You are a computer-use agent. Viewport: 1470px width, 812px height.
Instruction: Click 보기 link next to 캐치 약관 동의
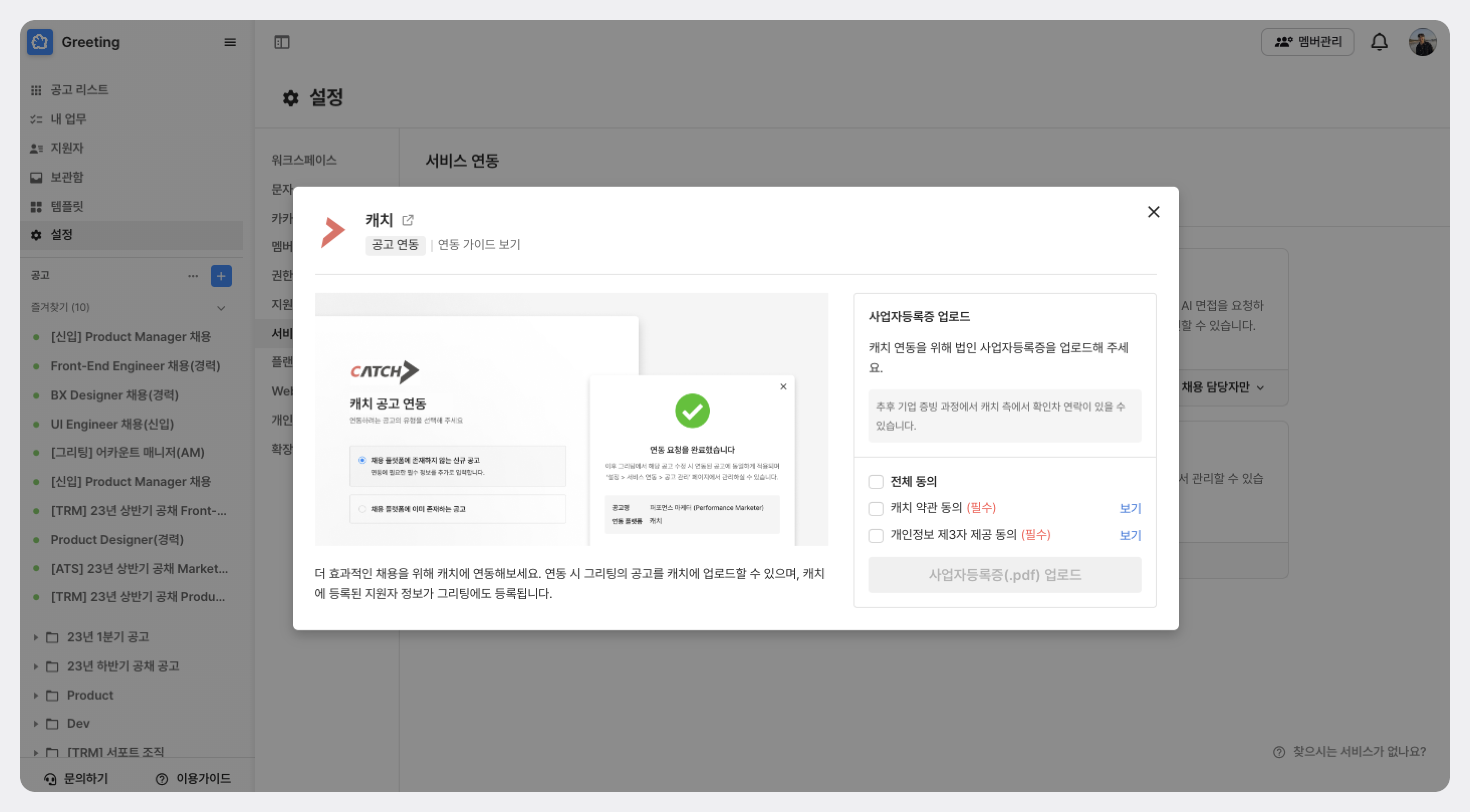click(x=1129, y=508)
